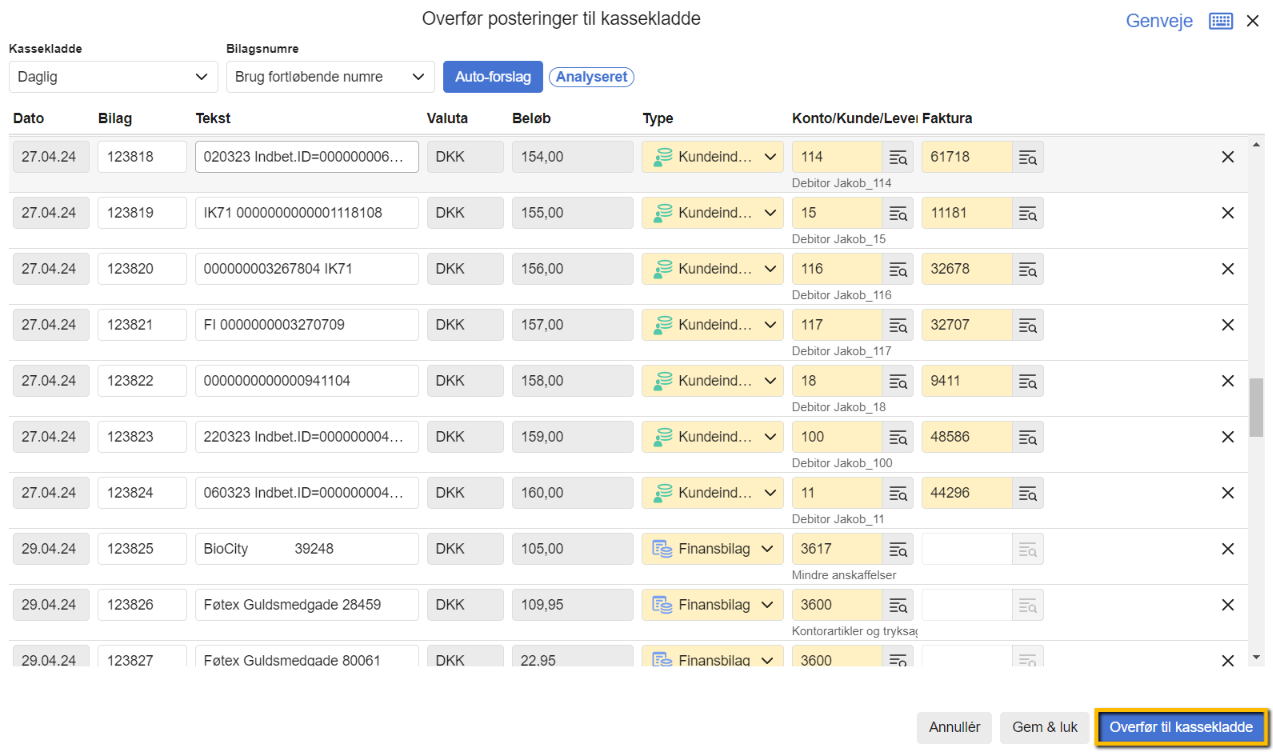Image resolution: width=1273 pixels, height=754 pixels.
Task: Expand the Kassekladde Daglig dropdown
Action: 113,77
